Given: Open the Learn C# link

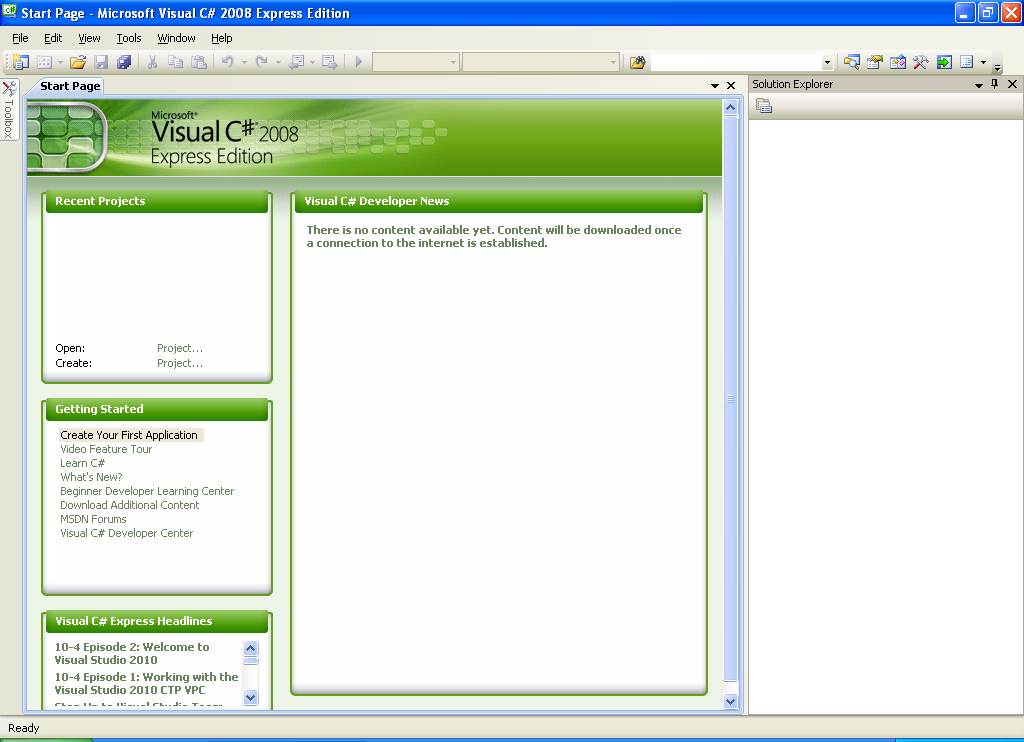Looking at the screenshot, I should point(82,463).
